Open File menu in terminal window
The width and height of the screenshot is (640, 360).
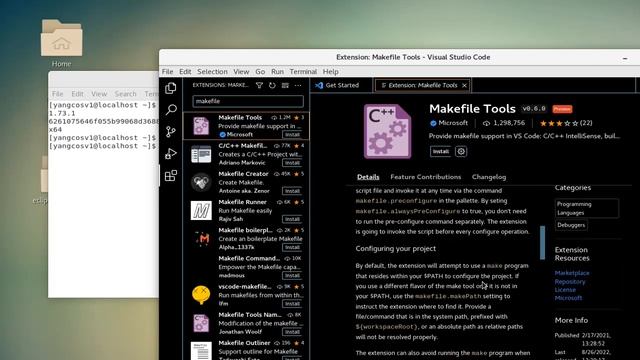click(x=58, y=94)
